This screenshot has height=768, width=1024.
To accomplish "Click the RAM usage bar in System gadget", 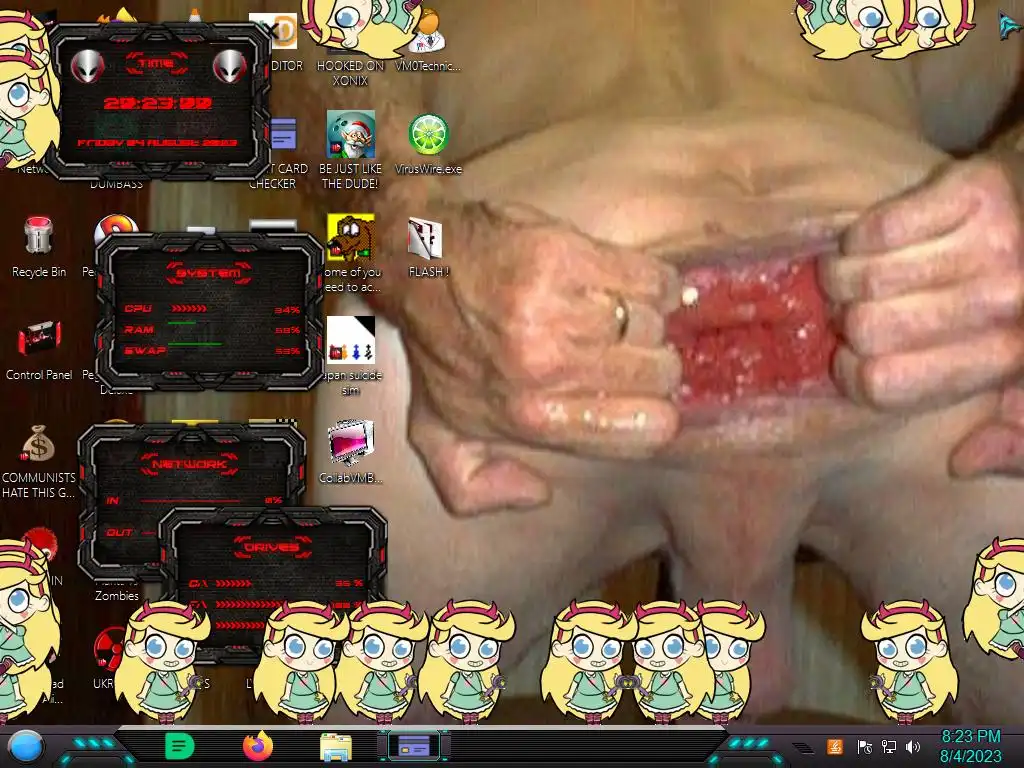I will (182, 323).
